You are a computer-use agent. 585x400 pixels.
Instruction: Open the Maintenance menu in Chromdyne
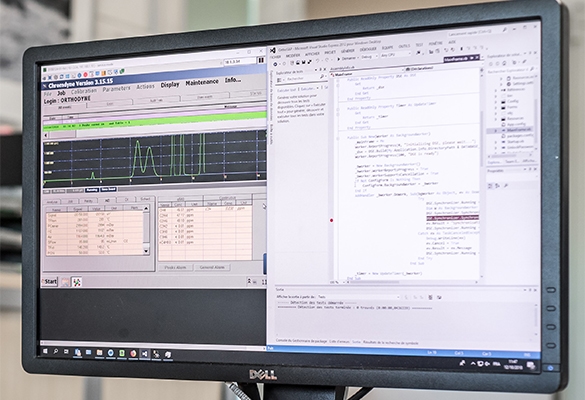pyautogui.click(x=202, y=82)
